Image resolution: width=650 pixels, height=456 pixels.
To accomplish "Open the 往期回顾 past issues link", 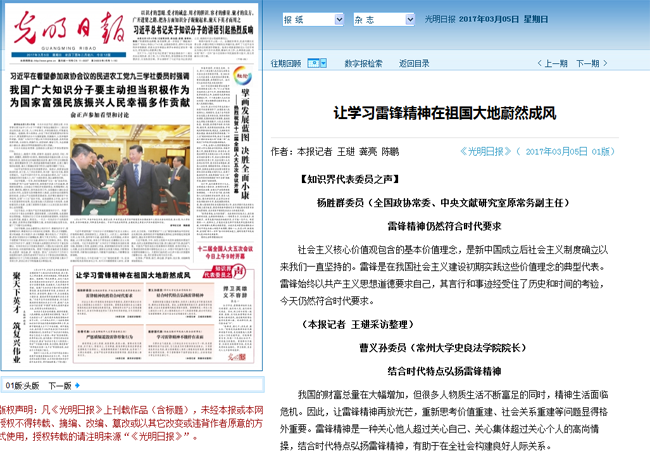I will (286, 63).
